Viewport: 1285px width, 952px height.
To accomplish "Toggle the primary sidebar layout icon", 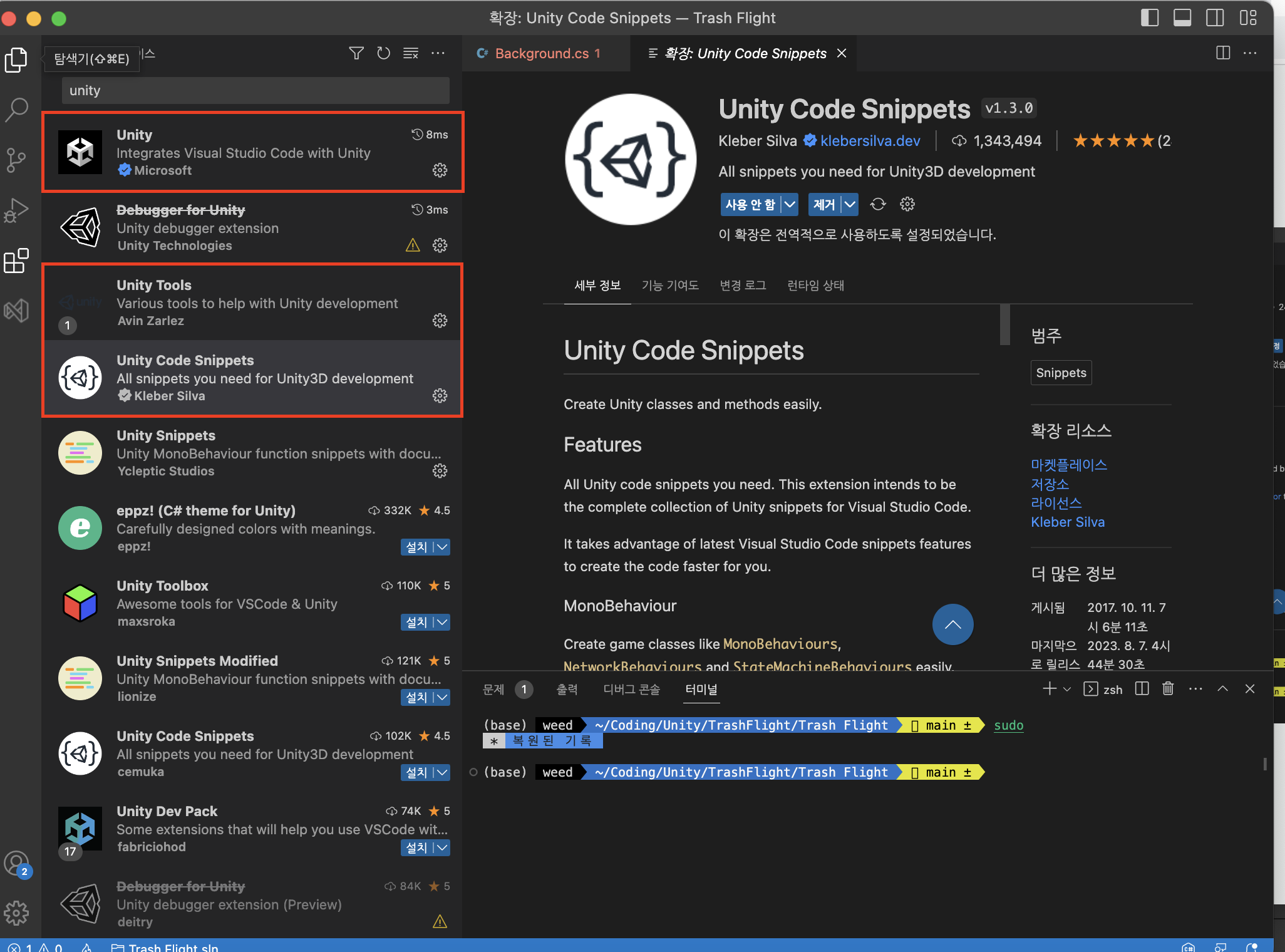I will (x=1150, y=18).
